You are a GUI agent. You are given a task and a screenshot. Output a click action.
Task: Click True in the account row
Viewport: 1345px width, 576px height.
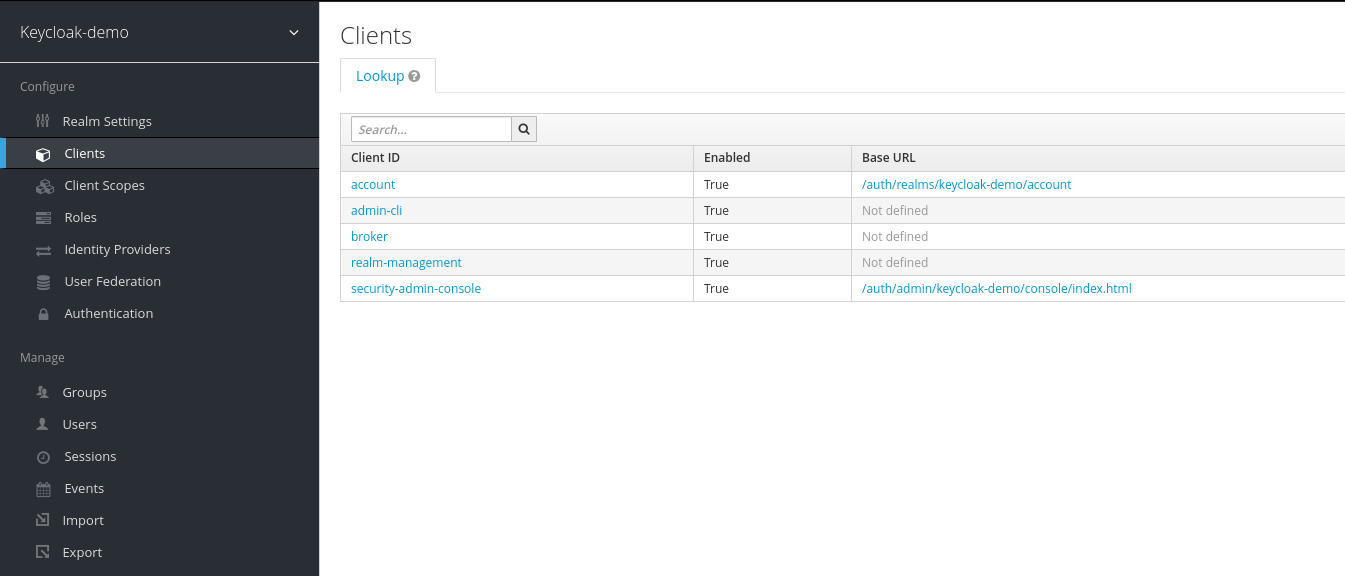tap(716, 185)
